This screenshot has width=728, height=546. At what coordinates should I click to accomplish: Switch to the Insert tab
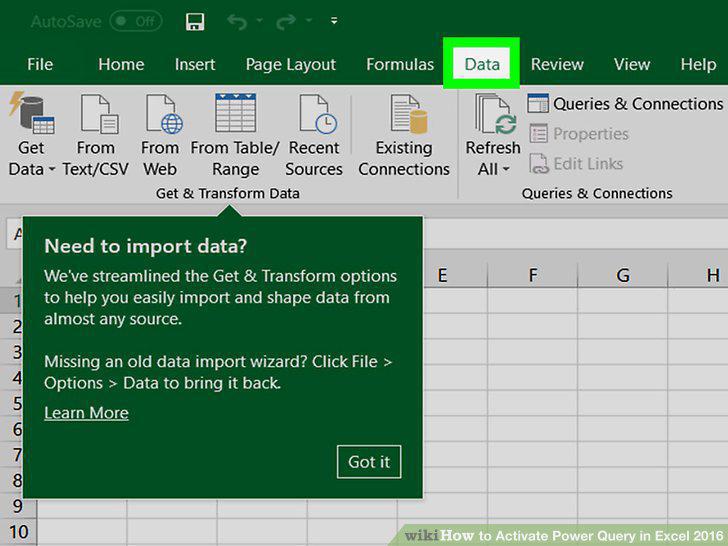tap(195, 64)
